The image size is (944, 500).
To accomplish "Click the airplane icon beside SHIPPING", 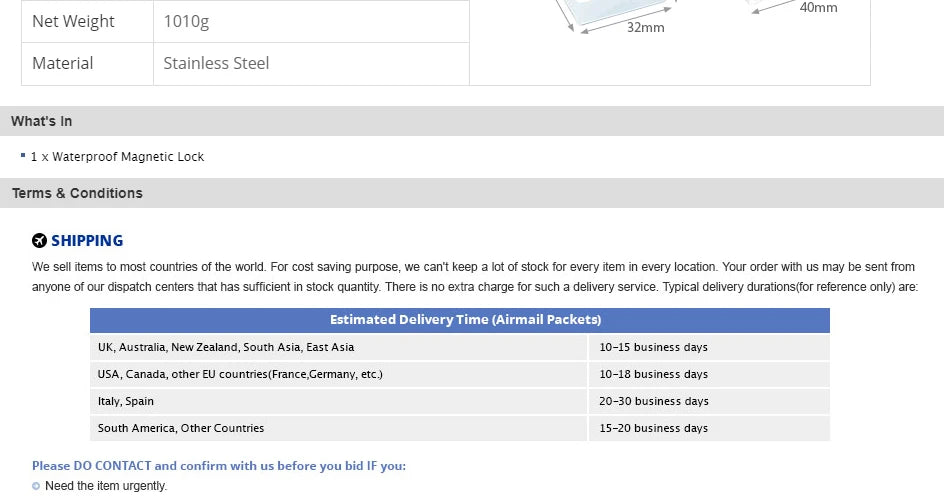I will (x=39, y=241).
